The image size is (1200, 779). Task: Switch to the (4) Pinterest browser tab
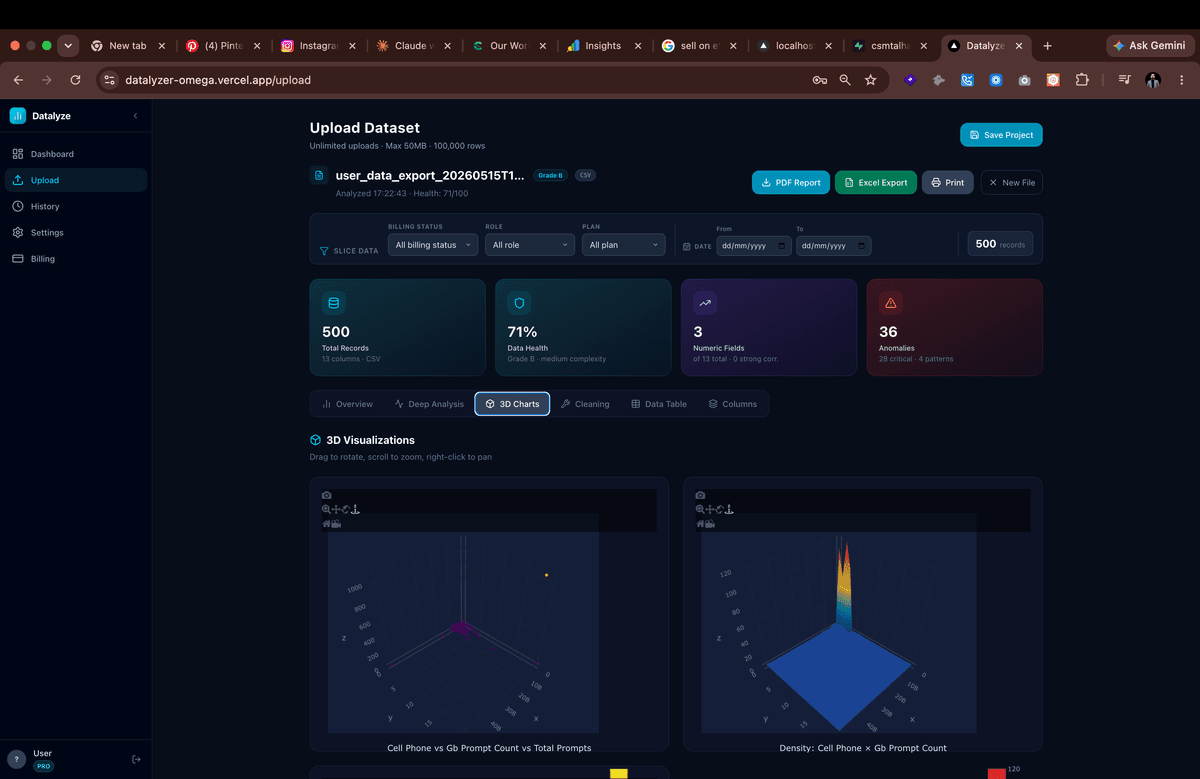pos(224,46)
